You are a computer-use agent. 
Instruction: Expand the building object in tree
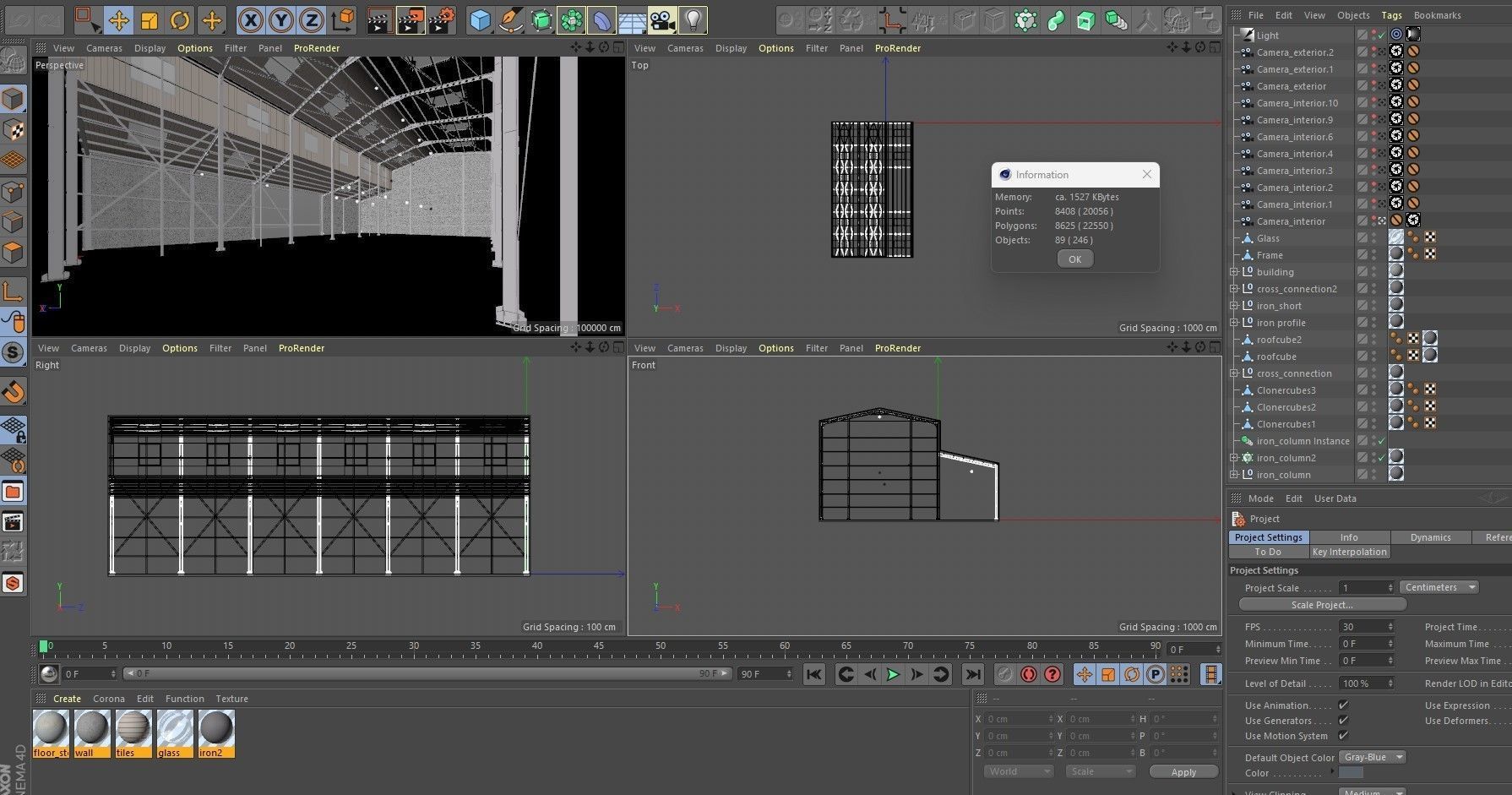point(1234,272)
